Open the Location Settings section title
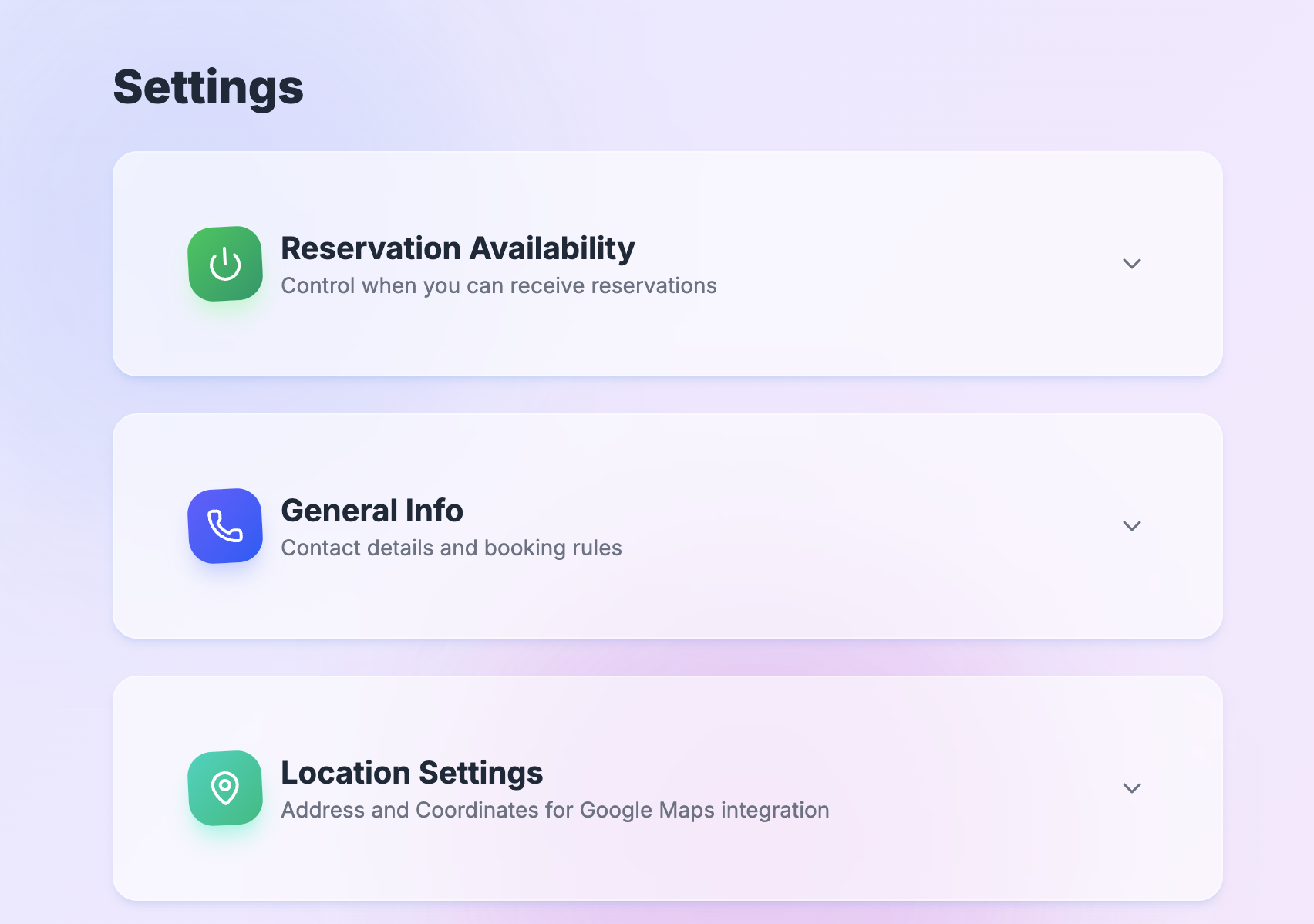 pos(412,773)
